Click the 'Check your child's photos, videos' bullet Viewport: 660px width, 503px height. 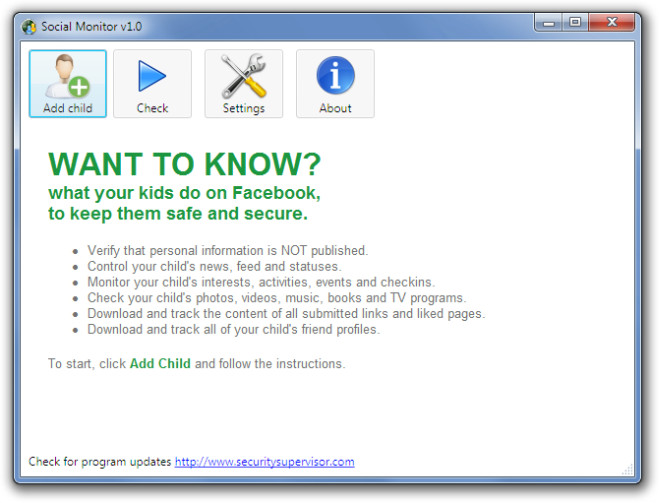point(277,298)
